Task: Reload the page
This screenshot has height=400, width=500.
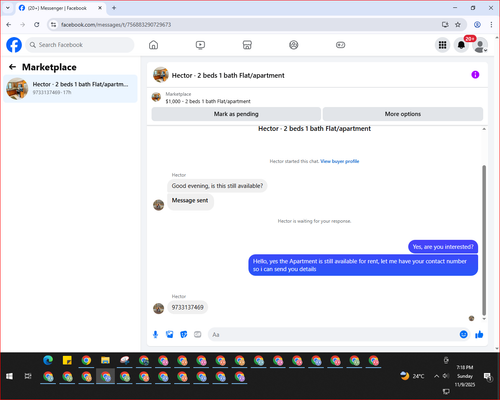Action: (37, 25)
